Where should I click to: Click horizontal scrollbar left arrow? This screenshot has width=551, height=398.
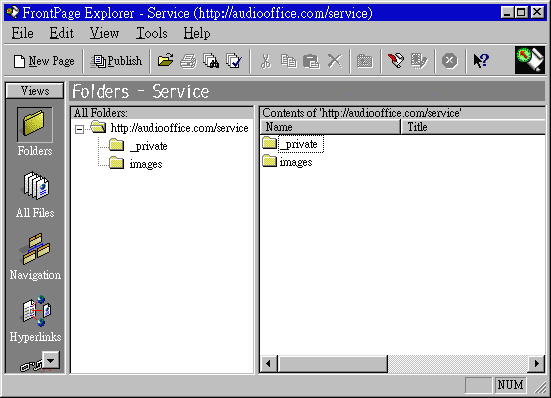[x=269, y=363]
